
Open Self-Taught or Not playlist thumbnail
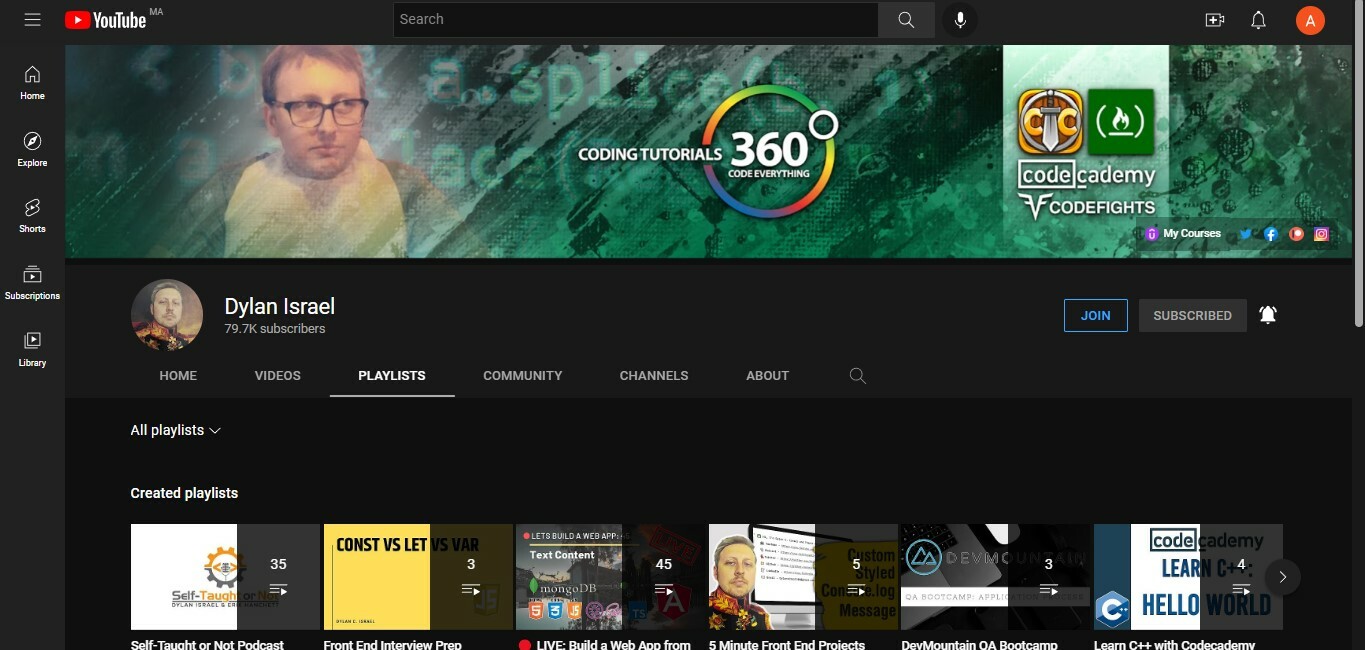[x=225, y=577]
